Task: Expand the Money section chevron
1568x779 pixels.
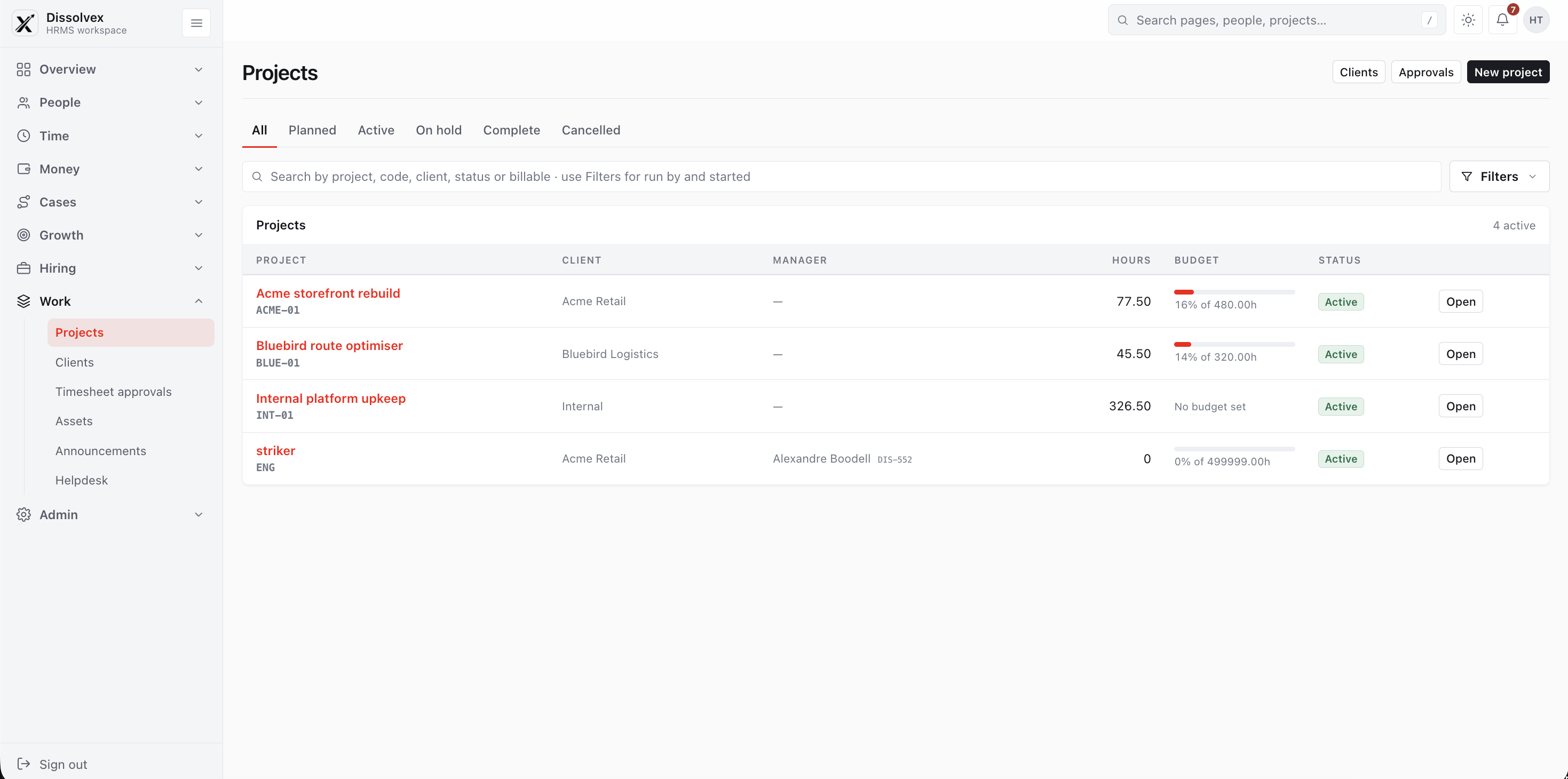Action: pos(199,169)
